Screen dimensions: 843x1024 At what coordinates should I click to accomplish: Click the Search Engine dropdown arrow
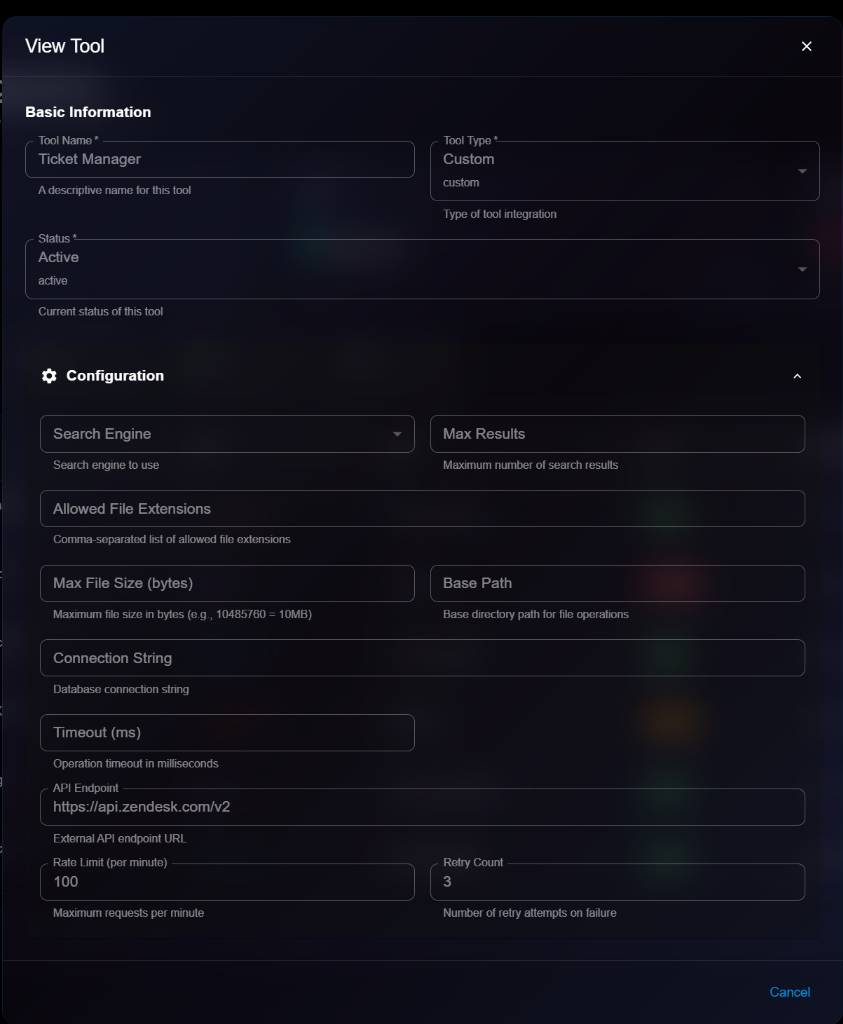click(398, 433)
